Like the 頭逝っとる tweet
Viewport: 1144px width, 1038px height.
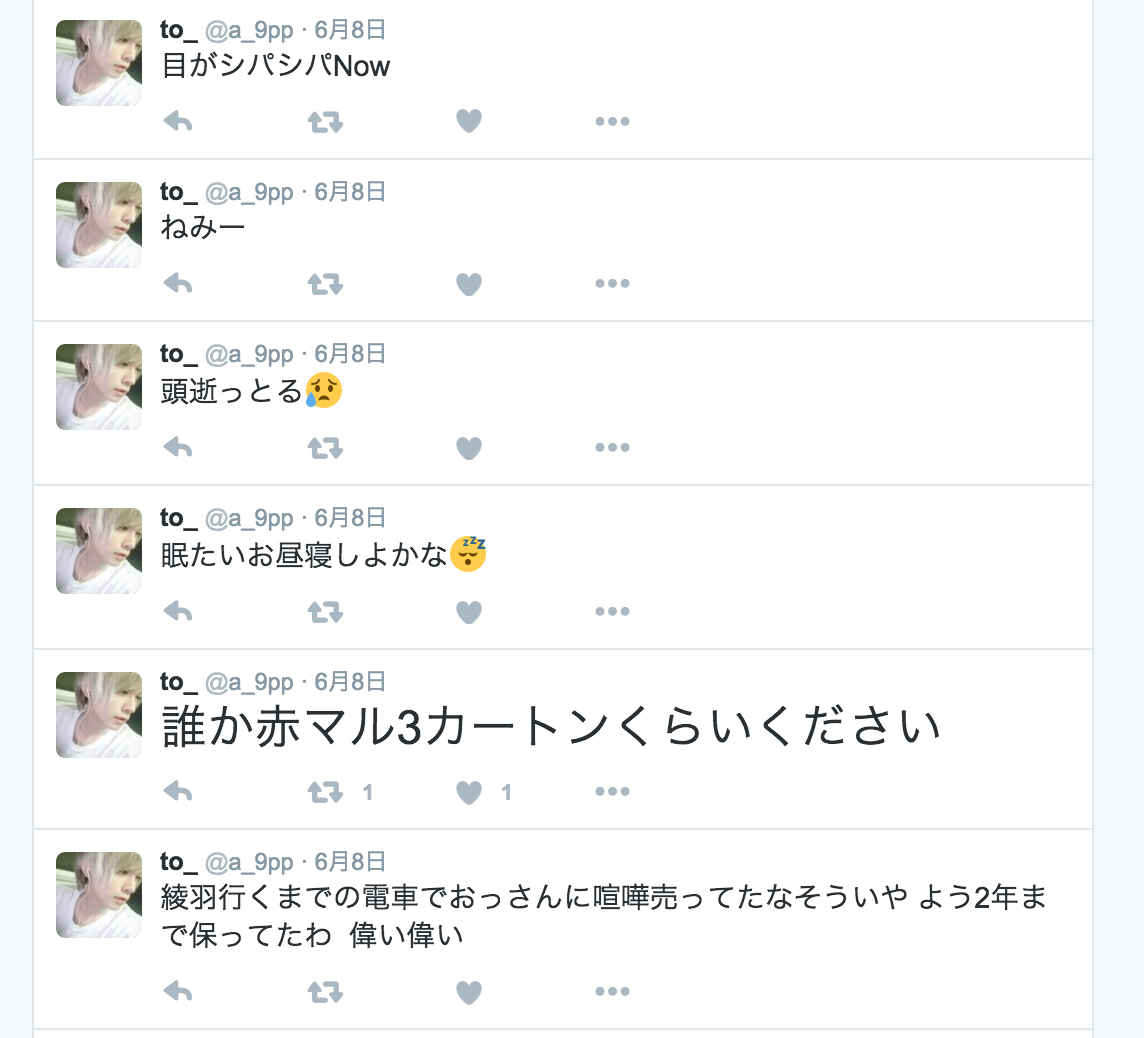(469, 448)
